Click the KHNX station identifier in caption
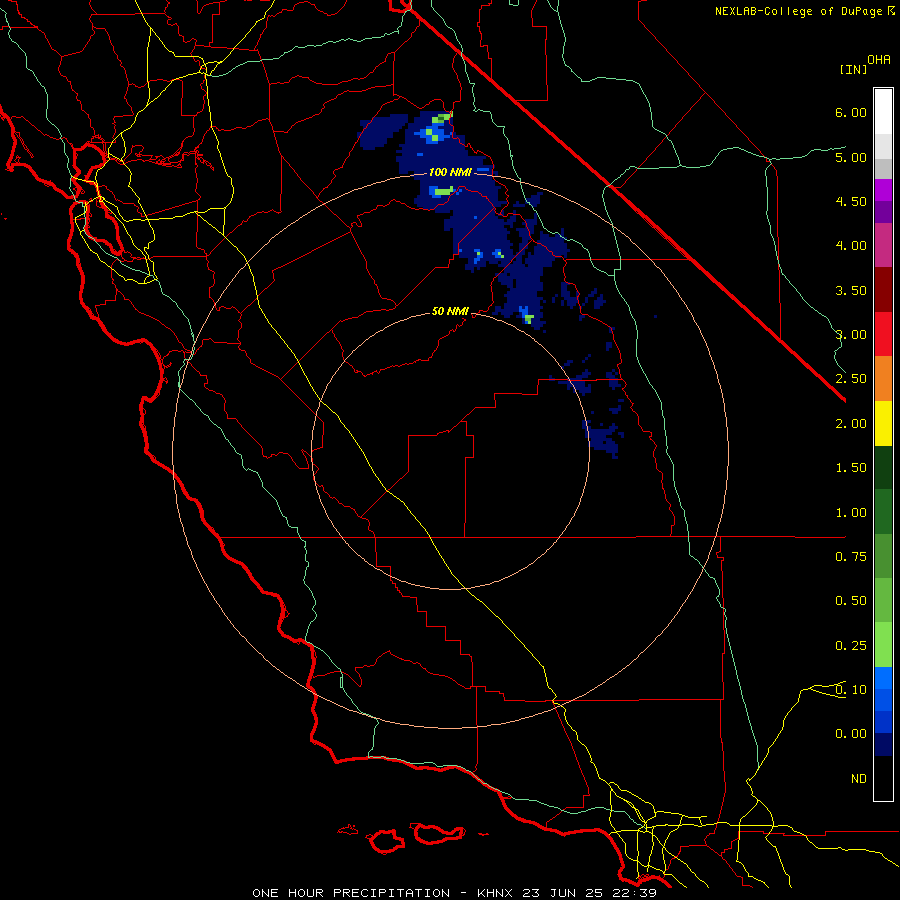Image resolution: width=900 pixels, height=900 pixels. 495,893
